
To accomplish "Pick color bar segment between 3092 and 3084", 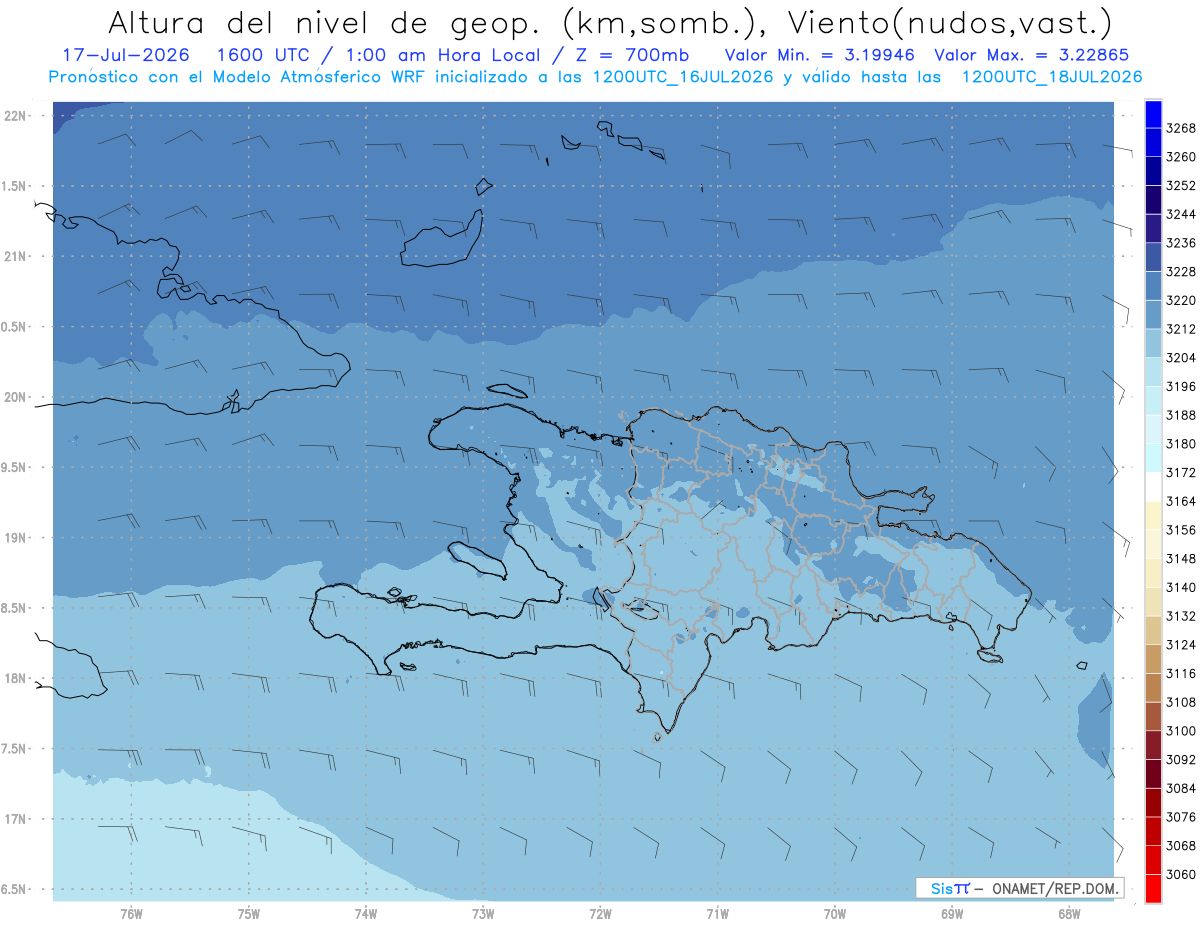I will pos(1153,773).
